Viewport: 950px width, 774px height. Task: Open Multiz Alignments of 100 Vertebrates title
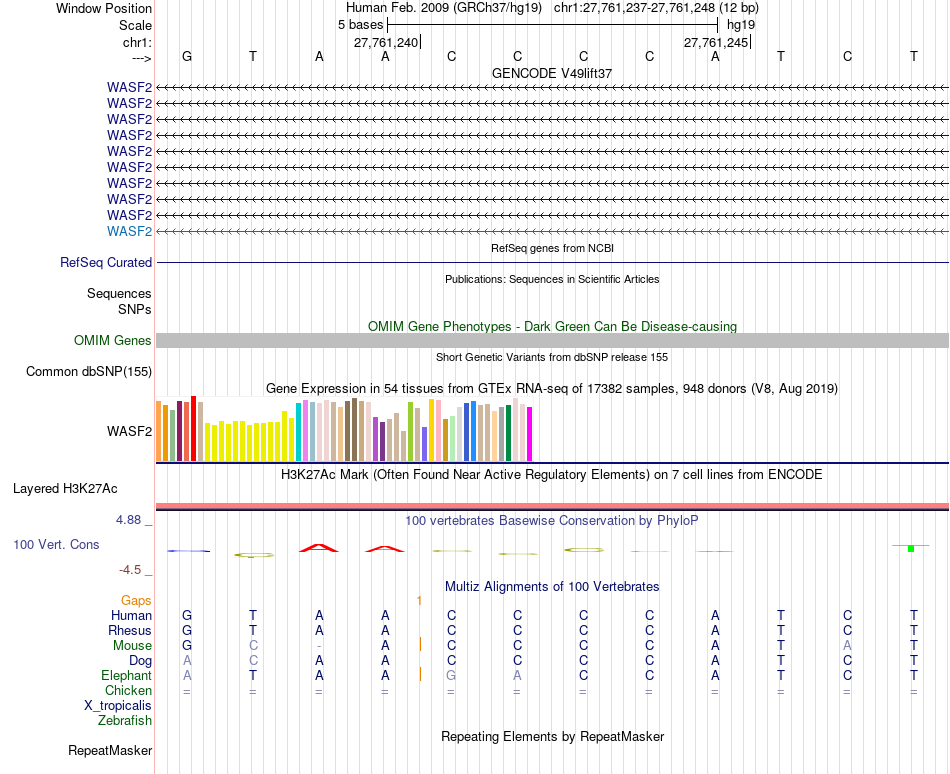[x=552, y=586]
